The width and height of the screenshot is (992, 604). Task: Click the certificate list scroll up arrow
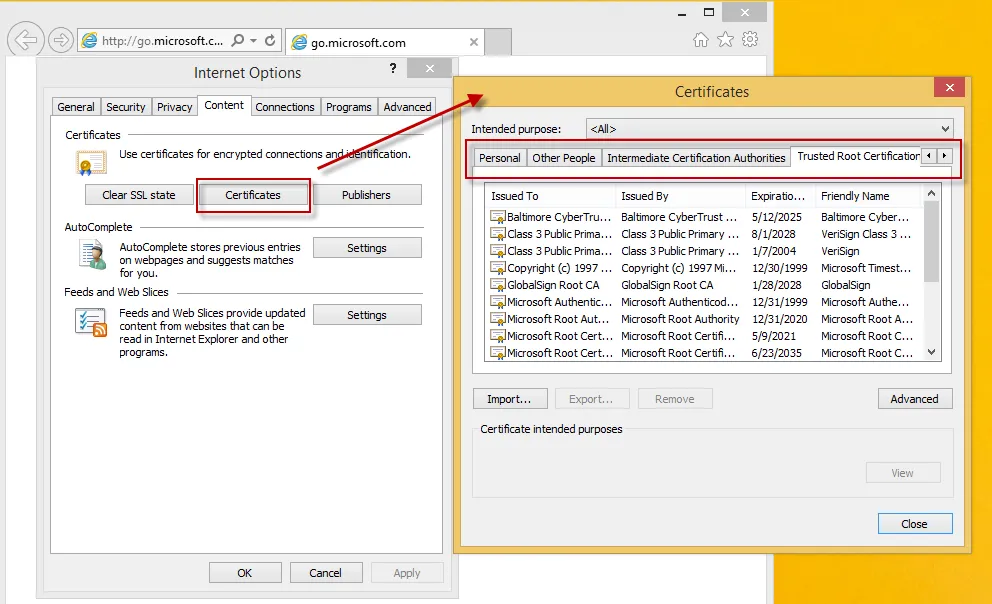[931, 194]
